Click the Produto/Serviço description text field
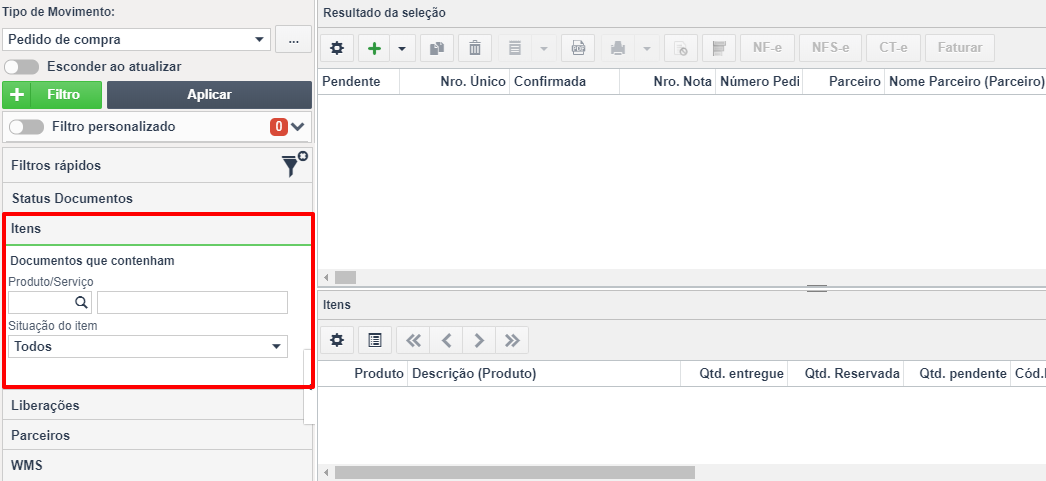Screen dimensions: 1046x481 point(192,302)
